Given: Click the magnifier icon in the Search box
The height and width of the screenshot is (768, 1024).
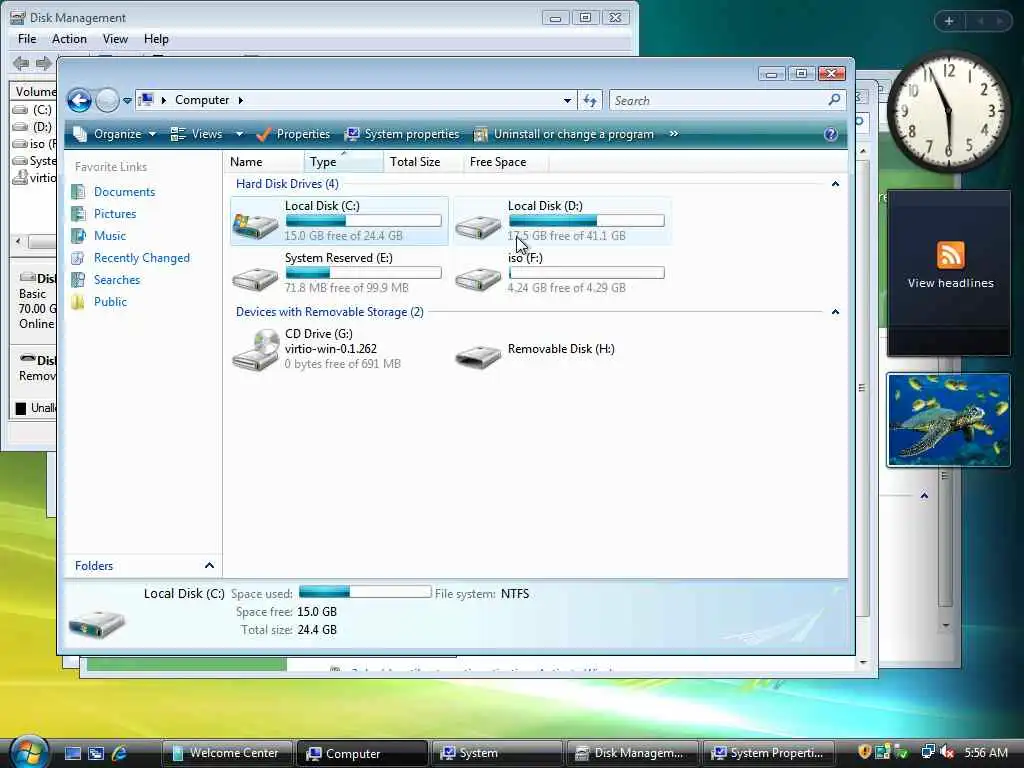Looking at the screenshot, I should tap(834, 100).
